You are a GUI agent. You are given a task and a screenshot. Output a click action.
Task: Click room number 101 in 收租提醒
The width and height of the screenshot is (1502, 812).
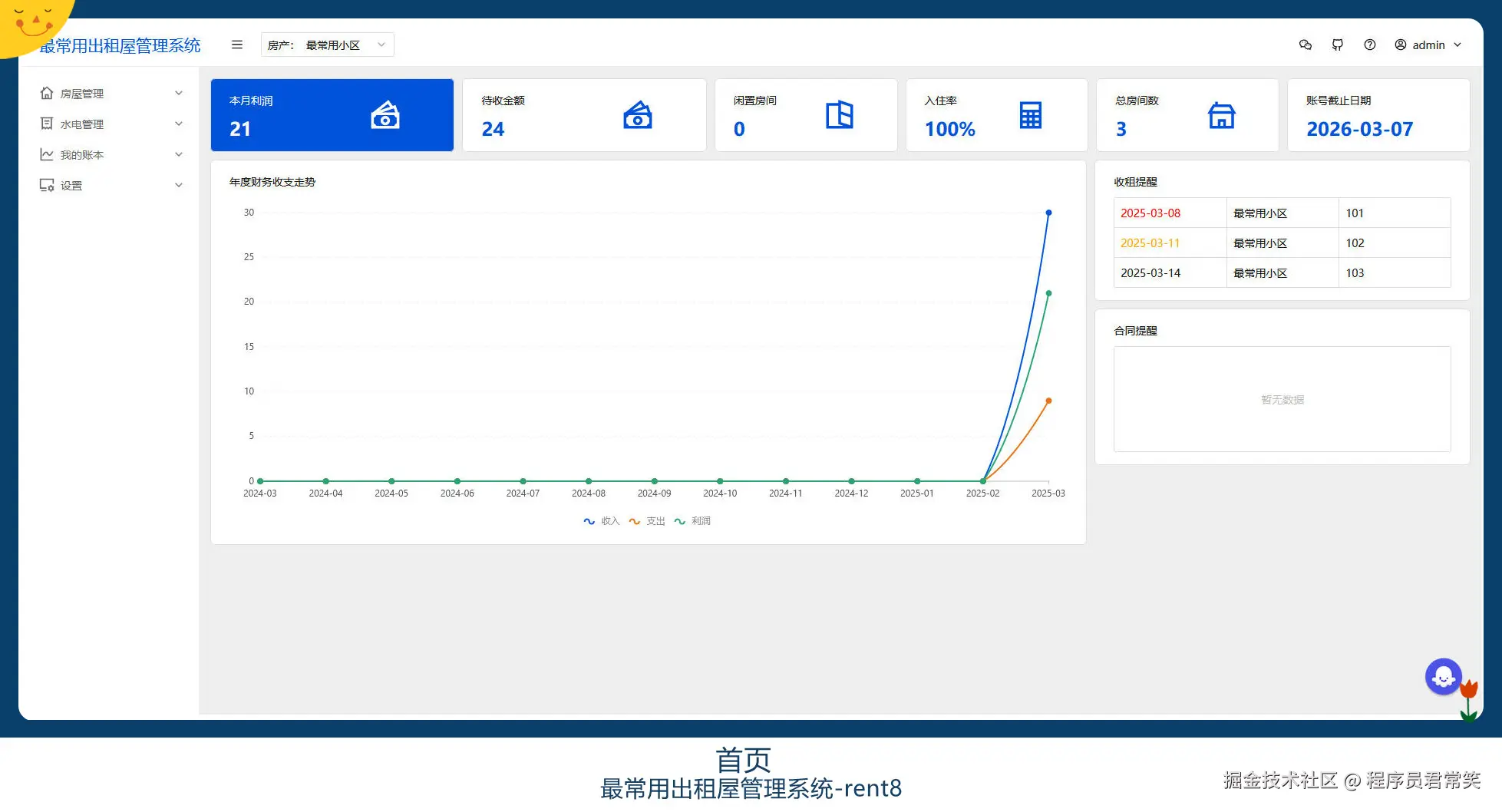point(1355,213)
